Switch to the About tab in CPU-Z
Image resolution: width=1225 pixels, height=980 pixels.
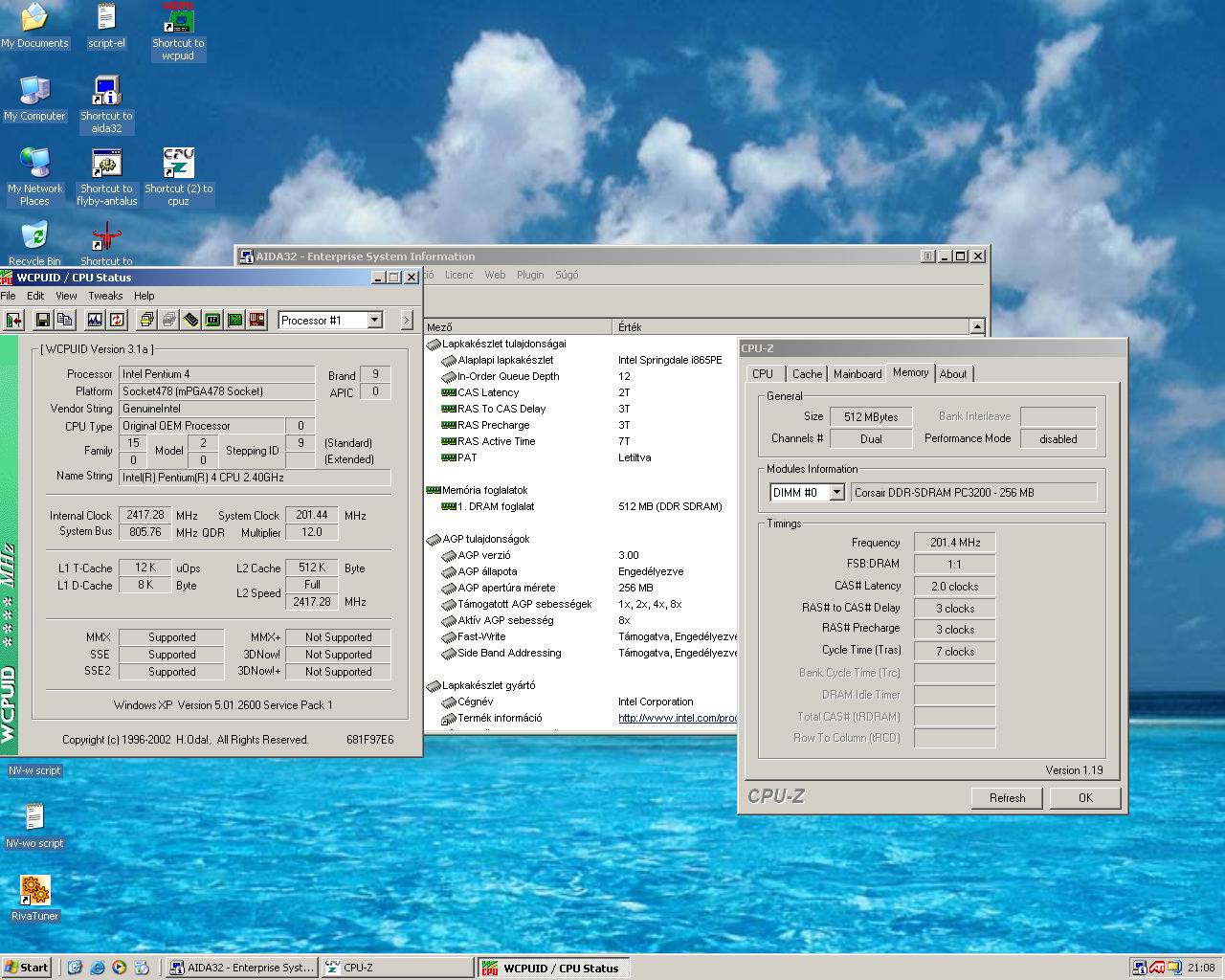tap(953, 374)
